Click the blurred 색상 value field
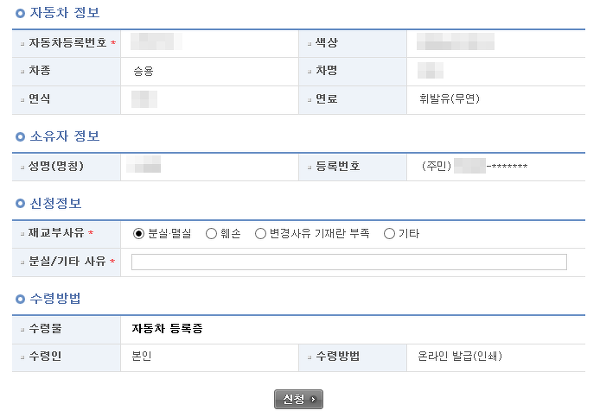 click(x=455, y=41)
